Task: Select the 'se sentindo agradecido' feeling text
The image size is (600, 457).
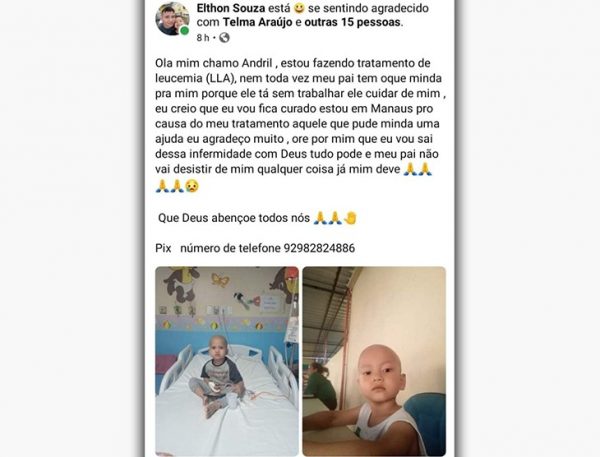Action: tap(368, 8)
